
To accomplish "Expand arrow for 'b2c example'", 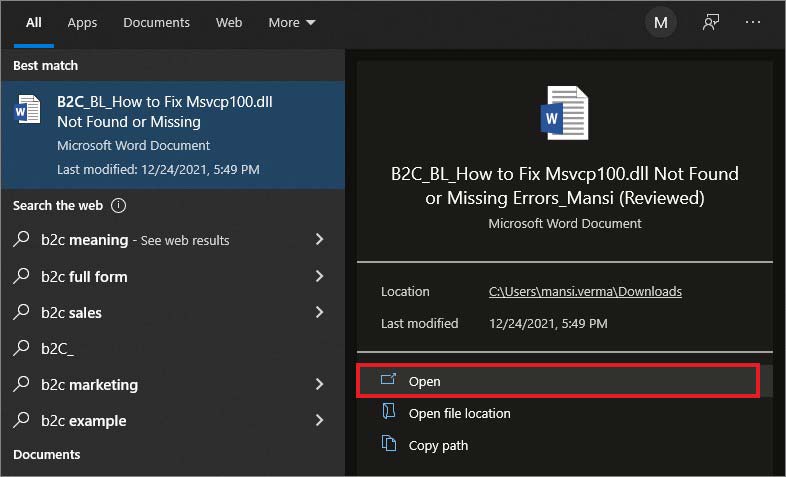I will 319,420.
